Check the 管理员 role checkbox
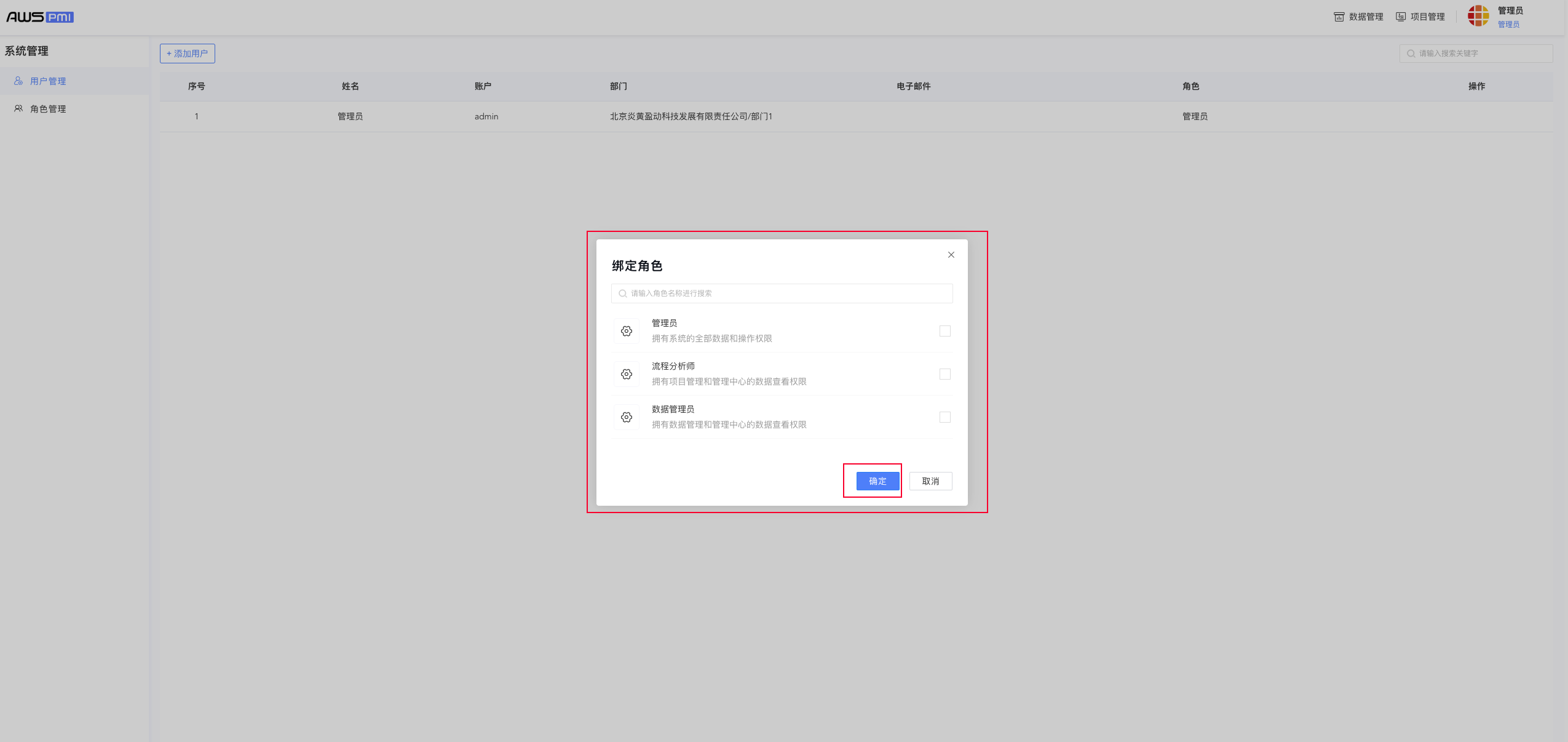Screen dimensions: 1568x742 click(945, 331)
